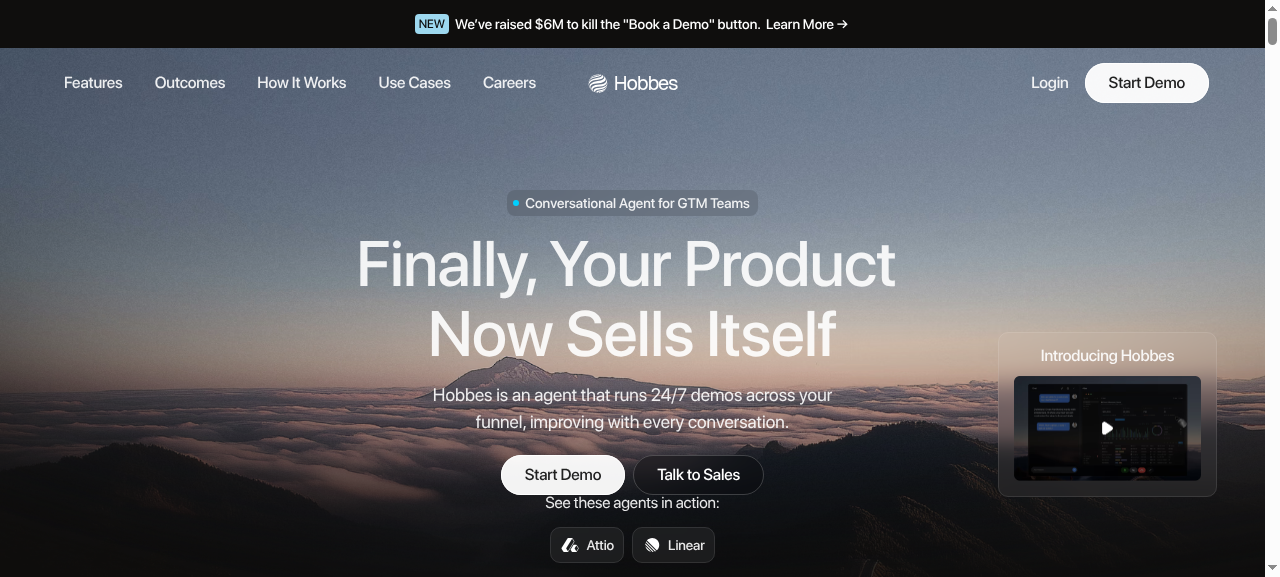Click the blue dot on GTM Teams badge
The height and width of the screenshot is (577, 1280).
[x=516, y=203]
